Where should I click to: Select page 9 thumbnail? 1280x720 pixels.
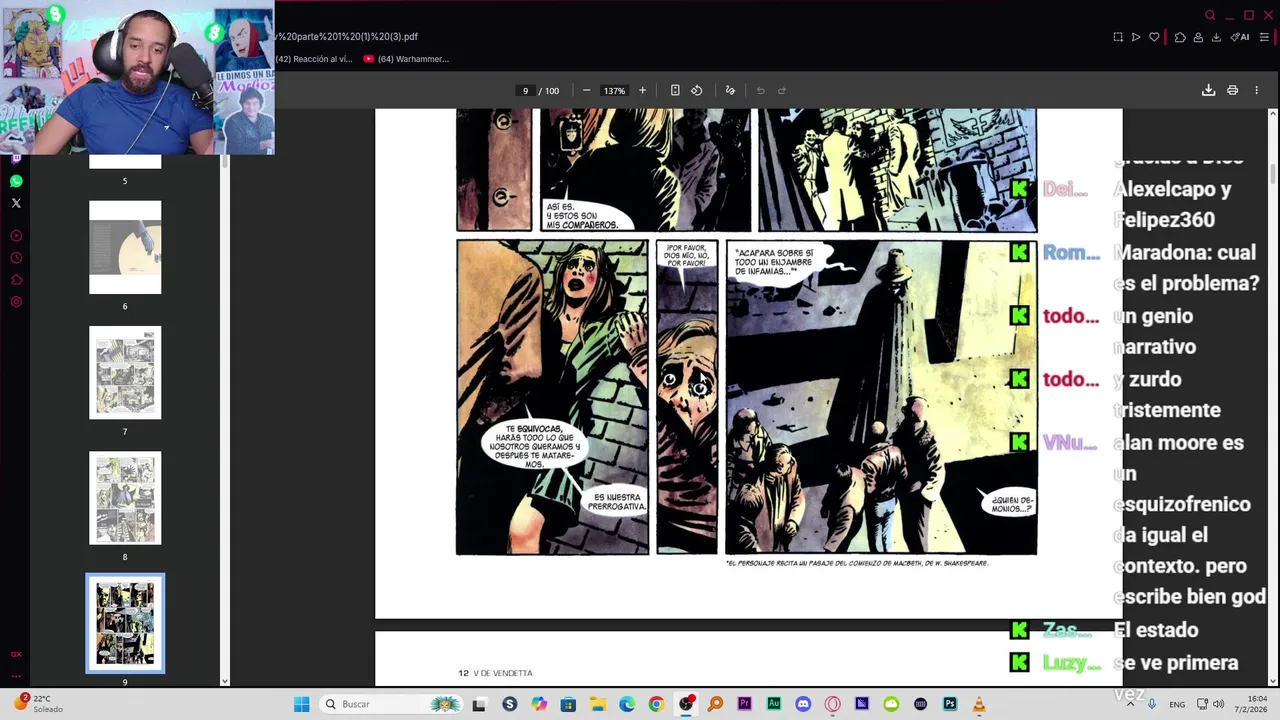[x=125, y=623]
